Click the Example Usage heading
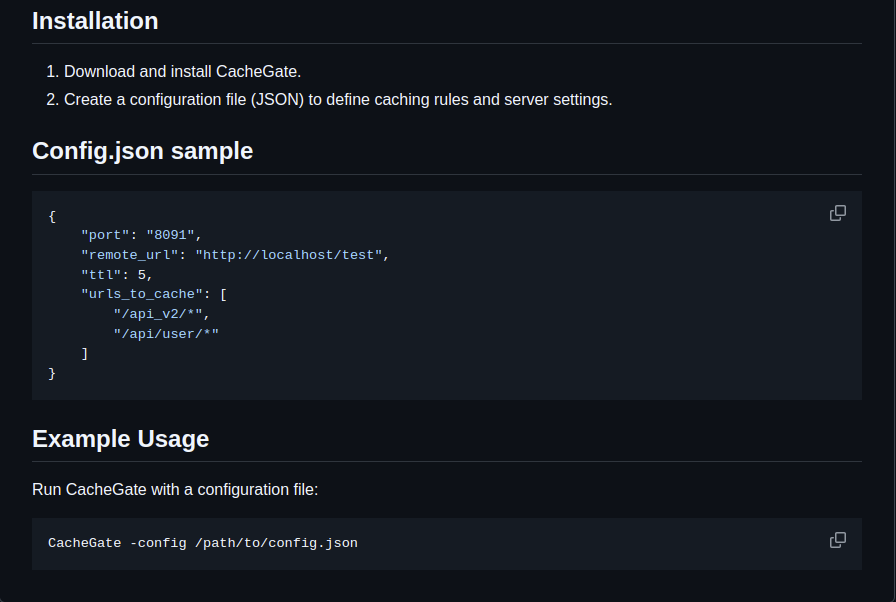The image size is (896, 602). [x=120, y=439]
